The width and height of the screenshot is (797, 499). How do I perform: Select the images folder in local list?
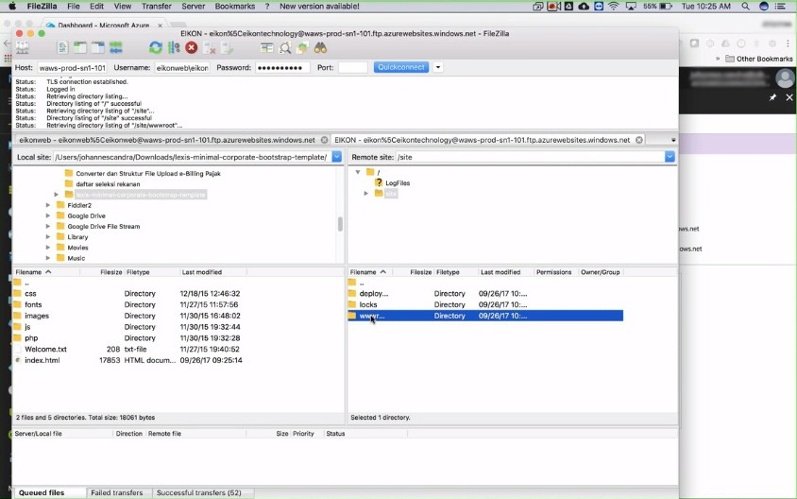[37, 316]
